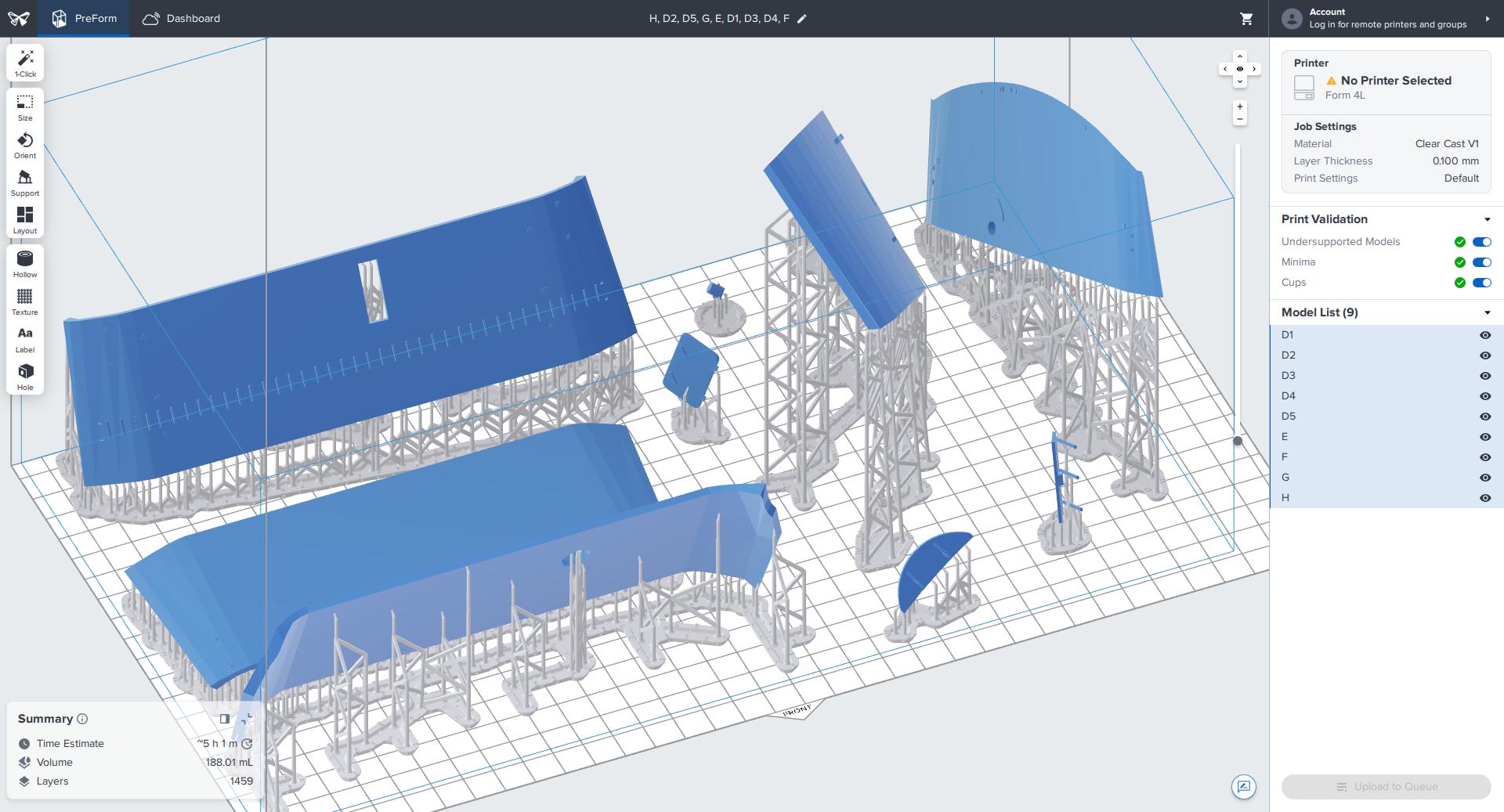Open the Size tool
Image resolution: width=1504 pixels, height=812 pixels.
(25, 107)
